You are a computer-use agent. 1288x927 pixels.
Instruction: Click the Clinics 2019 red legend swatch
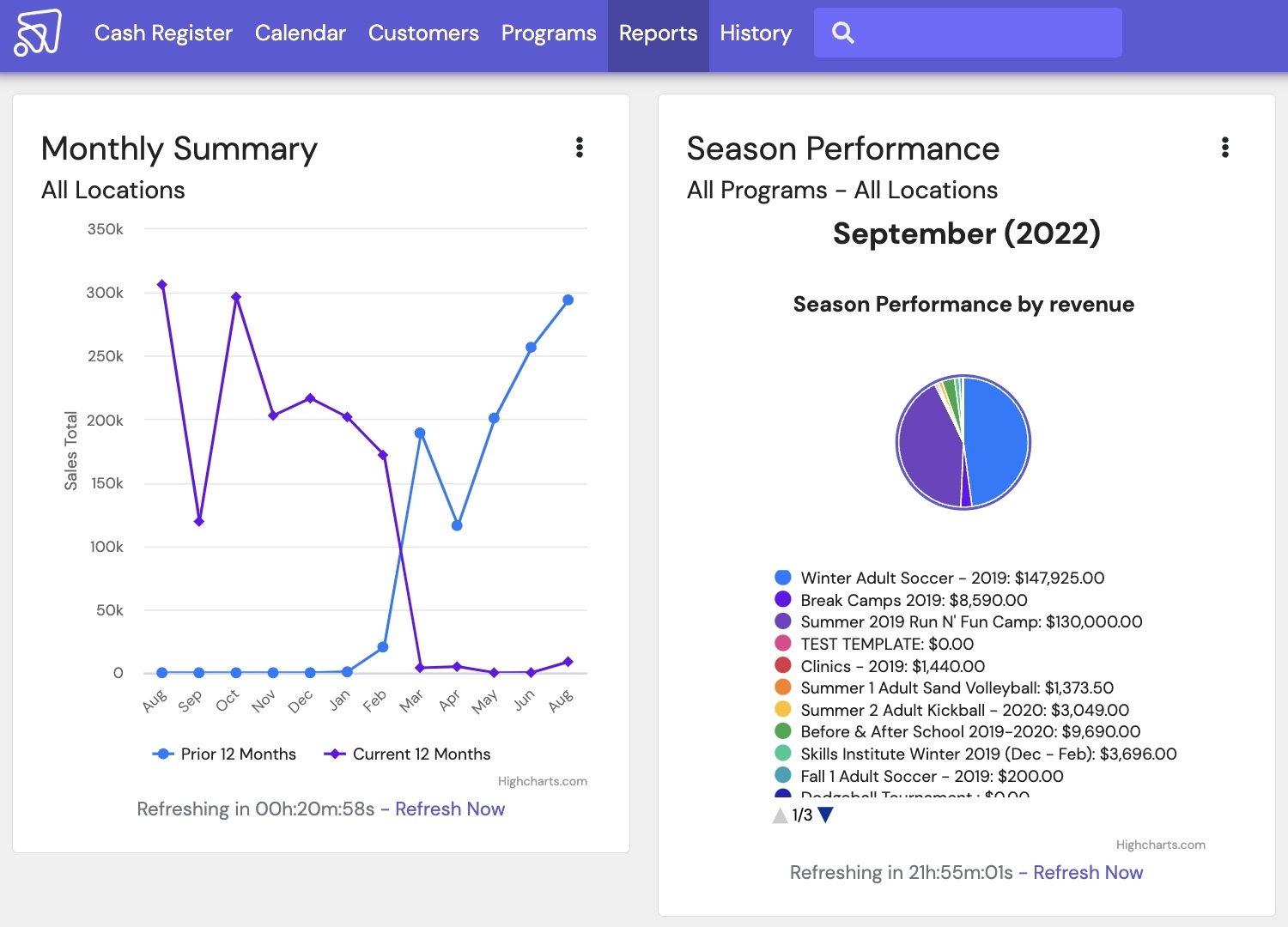click(x=783, y=666)
